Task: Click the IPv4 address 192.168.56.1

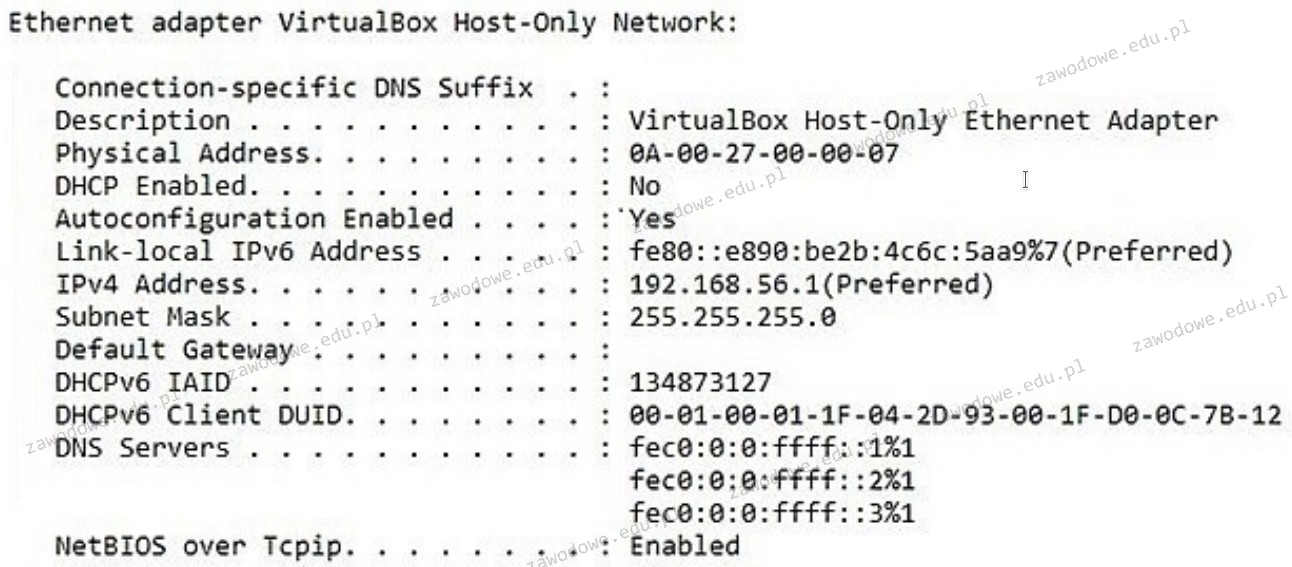Action: click(724, 284)
